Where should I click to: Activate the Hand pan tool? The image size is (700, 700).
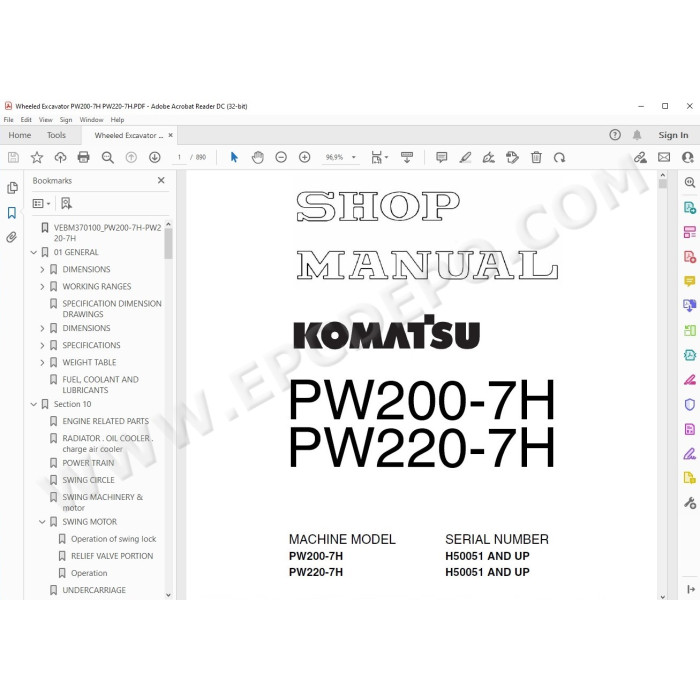[258, 157]
